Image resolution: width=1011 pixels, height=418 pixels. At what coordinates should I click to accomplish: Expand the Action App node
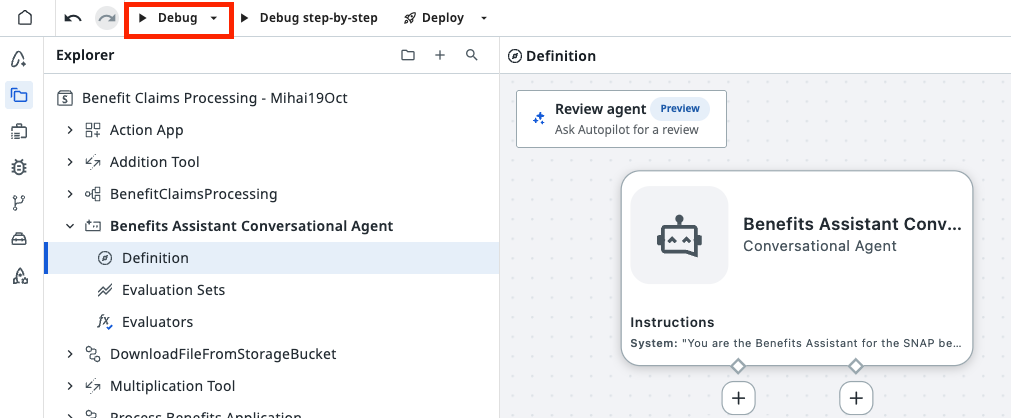point(70,130)
